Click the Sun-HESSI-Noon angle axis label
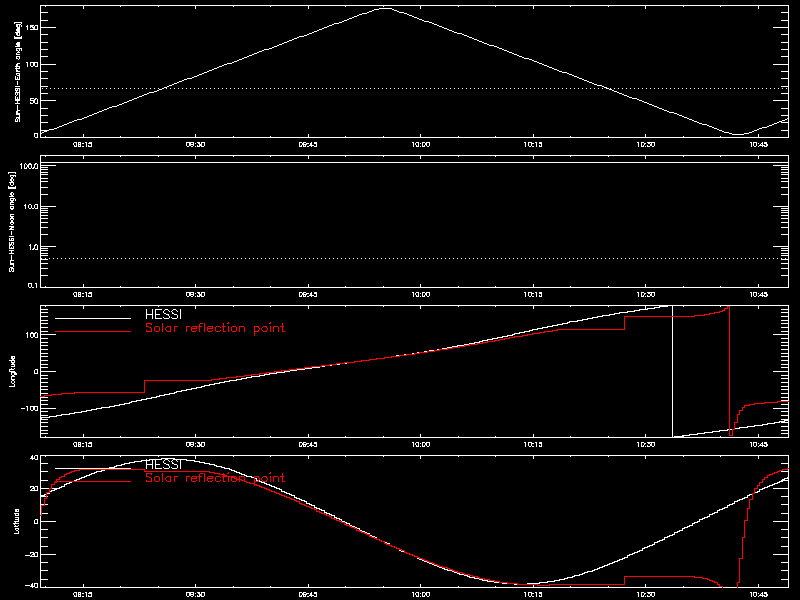This screenshot has width=800, height=600. point(12,222)
